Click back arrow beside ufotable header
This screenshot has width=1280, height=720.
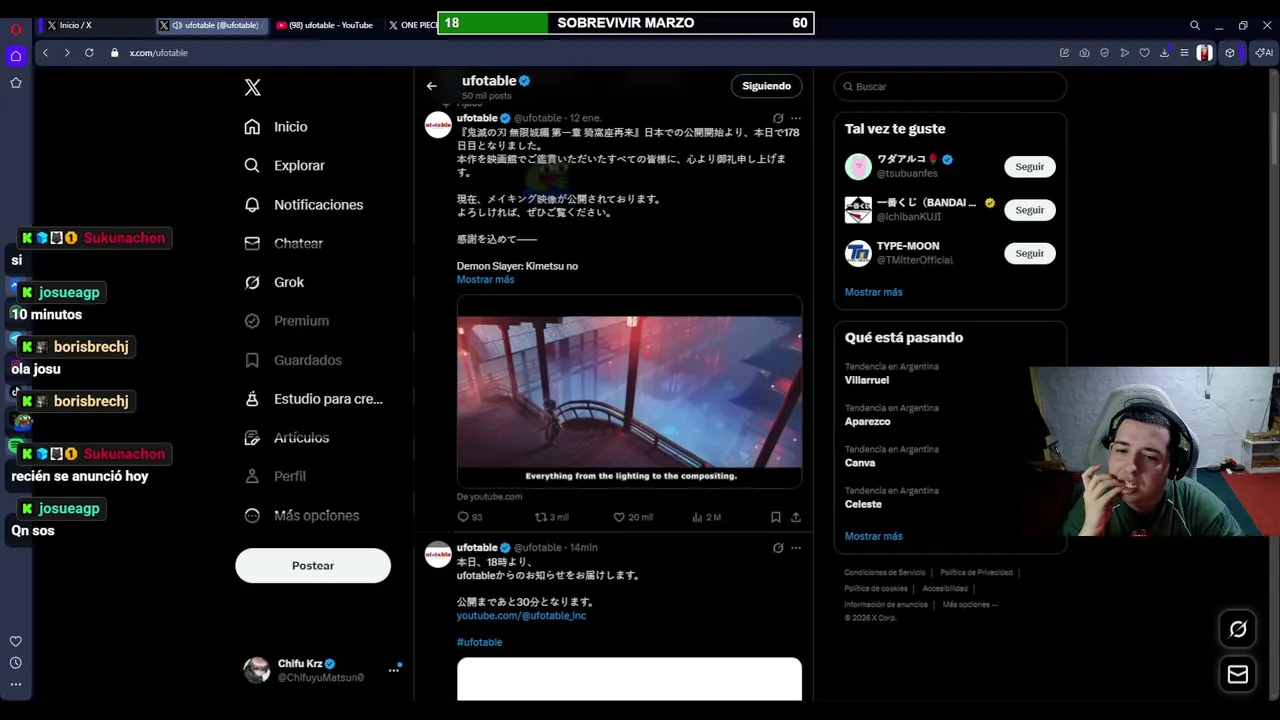(432, 86)
